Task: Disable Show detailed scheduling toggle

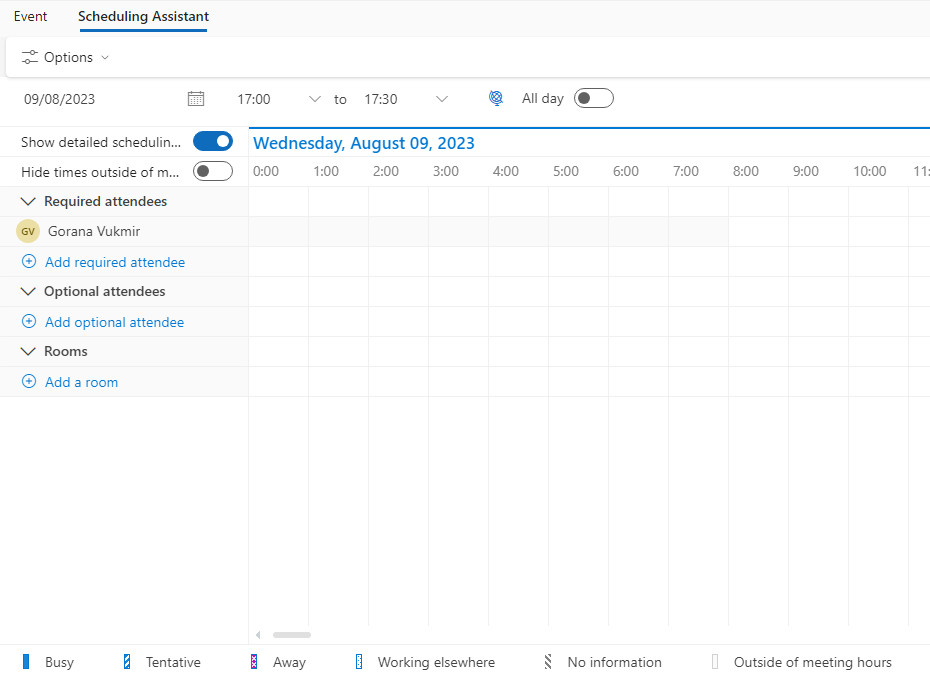Action: pos(213,141)
